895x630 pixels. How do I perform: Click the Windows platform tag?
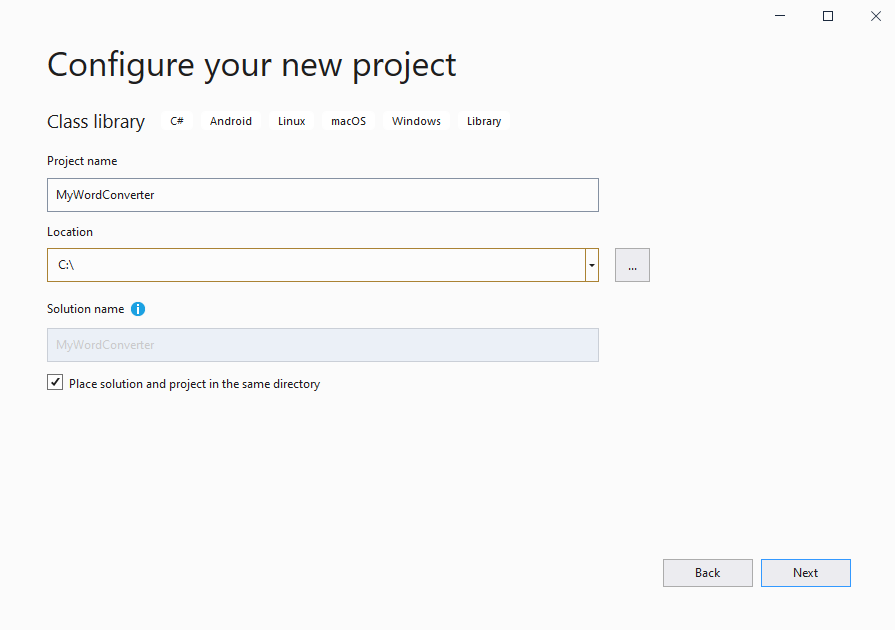pos(416,121)
